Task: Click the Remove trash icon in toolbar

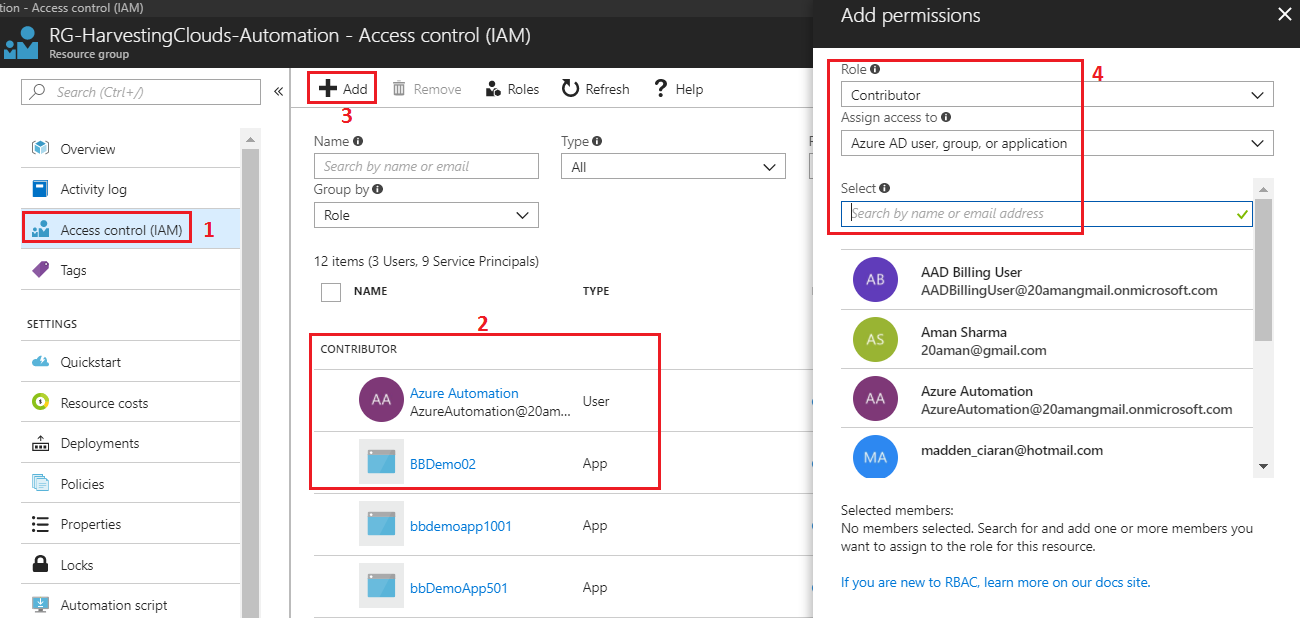Action: 399,89
